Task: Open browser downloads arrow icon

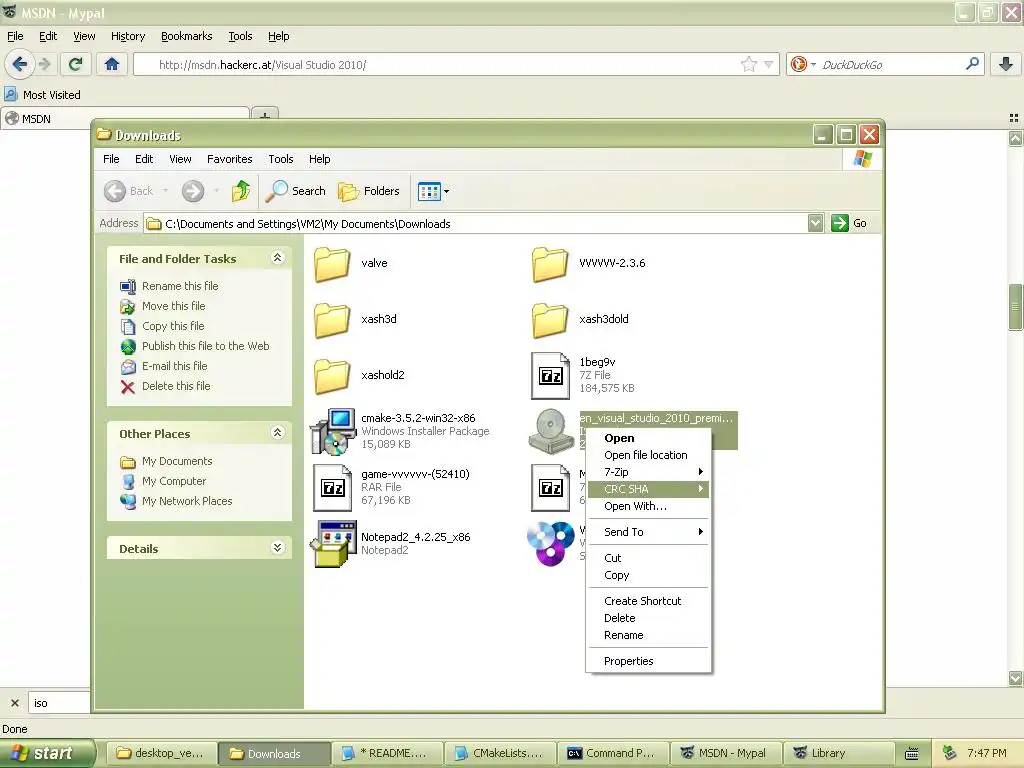Action: (1006, 64)
